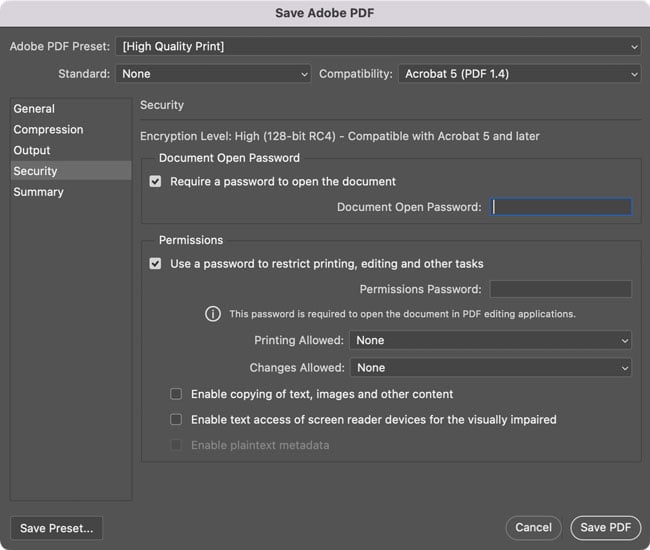Enable copying of text, images and other content

coord(176,394)
